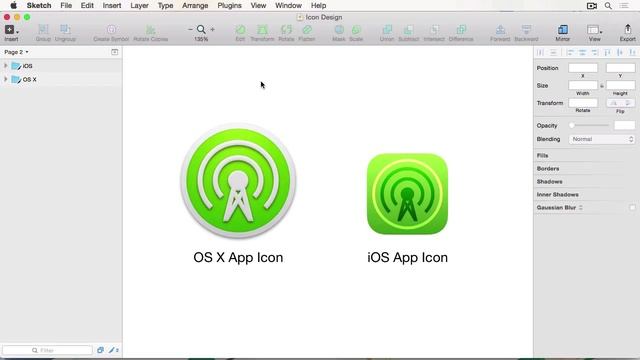The image size is (640, 360).
Task: Click the Scale toolbar icon
Action: [356, 29]
